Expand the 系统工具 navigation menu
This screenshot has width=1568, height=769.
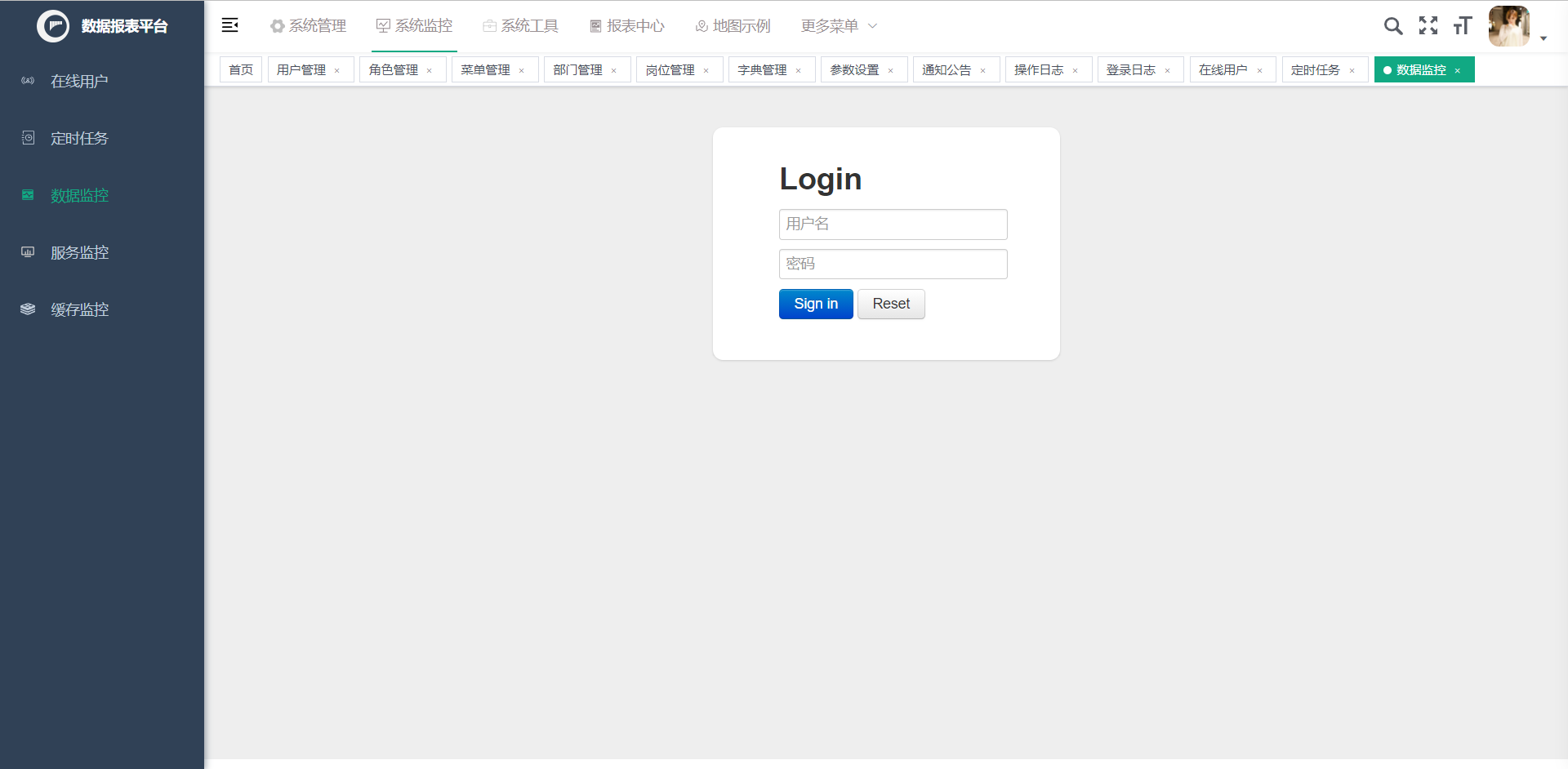[x=520, y=25]
